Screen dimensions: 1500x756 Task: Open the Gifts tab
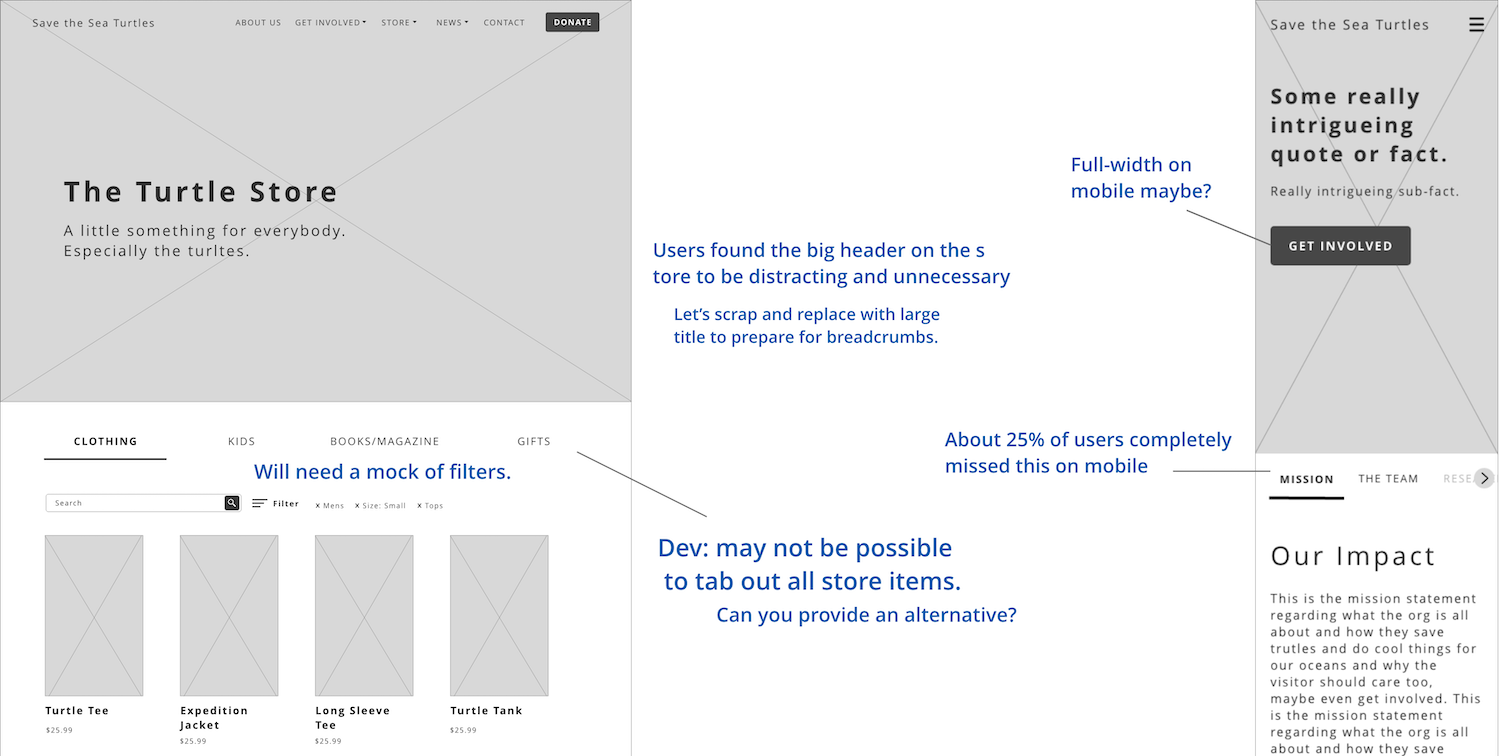coord(533,441)
